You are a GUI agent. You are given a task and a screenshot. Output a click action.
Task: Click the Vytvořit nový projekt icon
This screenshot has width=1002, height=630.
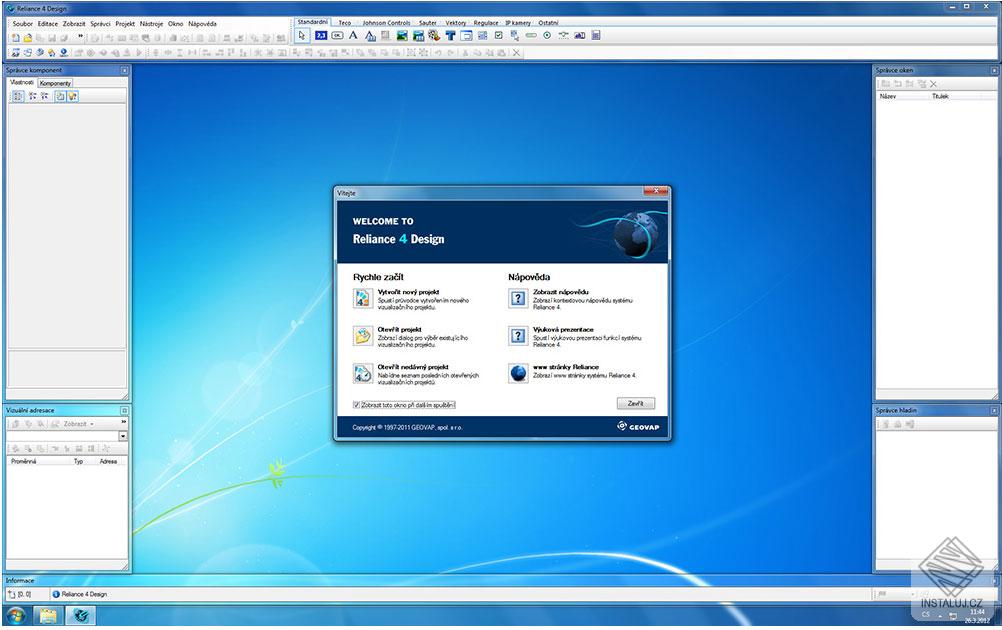[x=363, y=298]
